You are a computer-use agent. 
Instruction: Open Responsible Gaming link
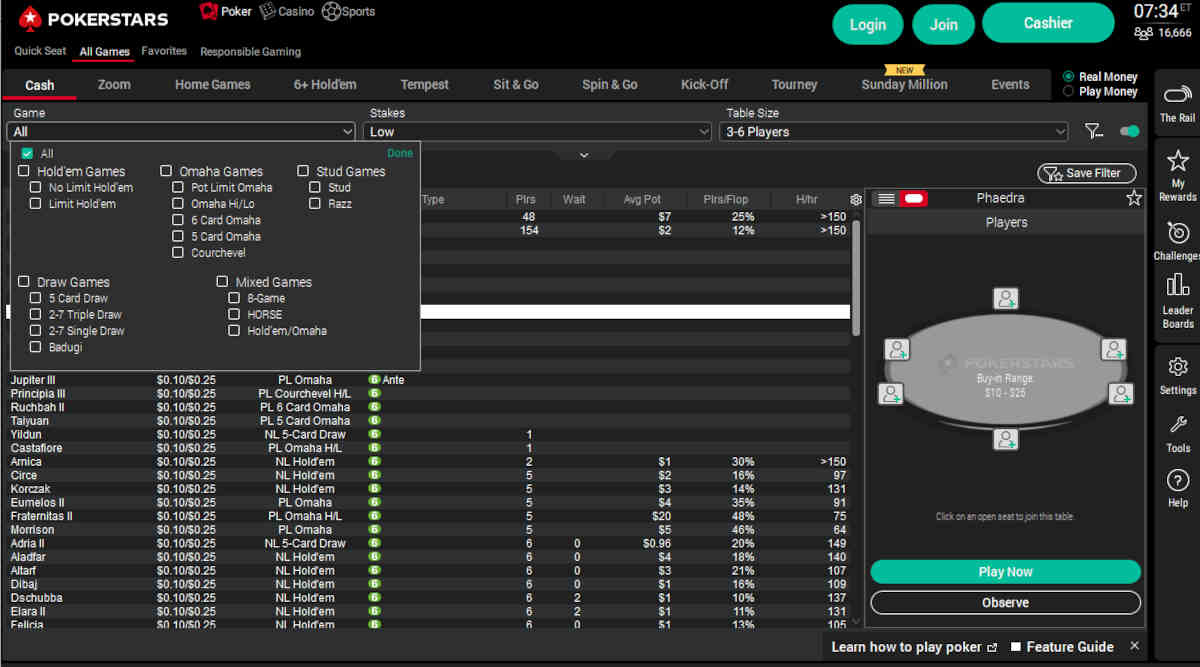[x=250, y=52]
